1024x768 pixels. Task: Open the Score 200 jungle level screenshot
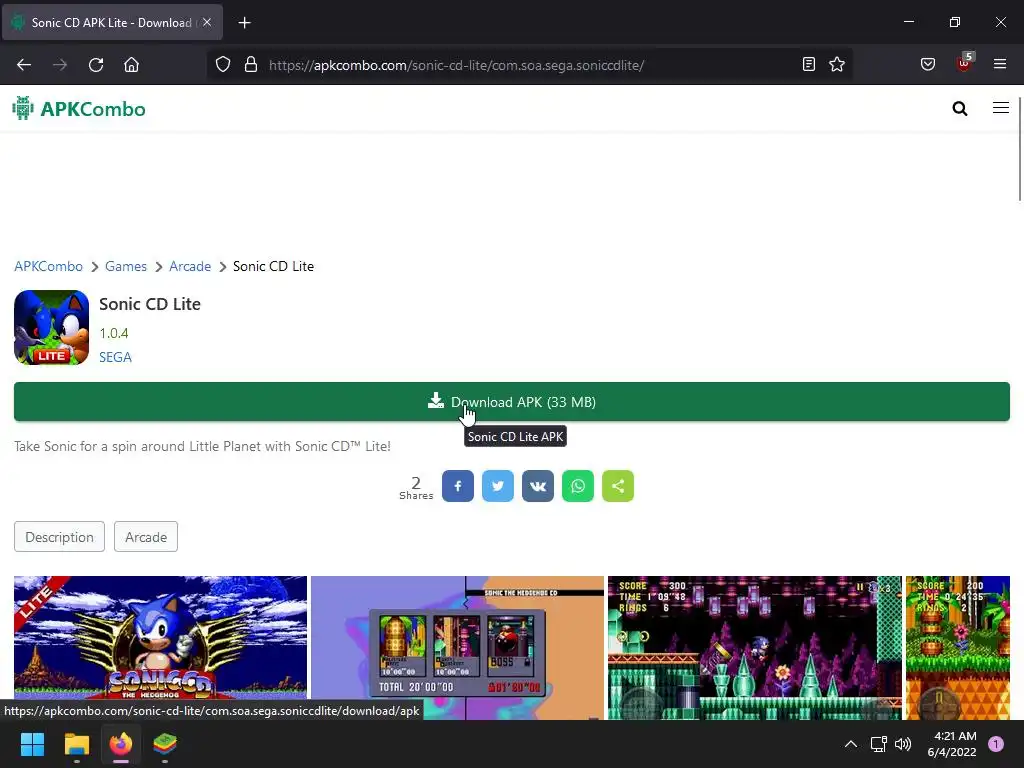coord(957,648)
